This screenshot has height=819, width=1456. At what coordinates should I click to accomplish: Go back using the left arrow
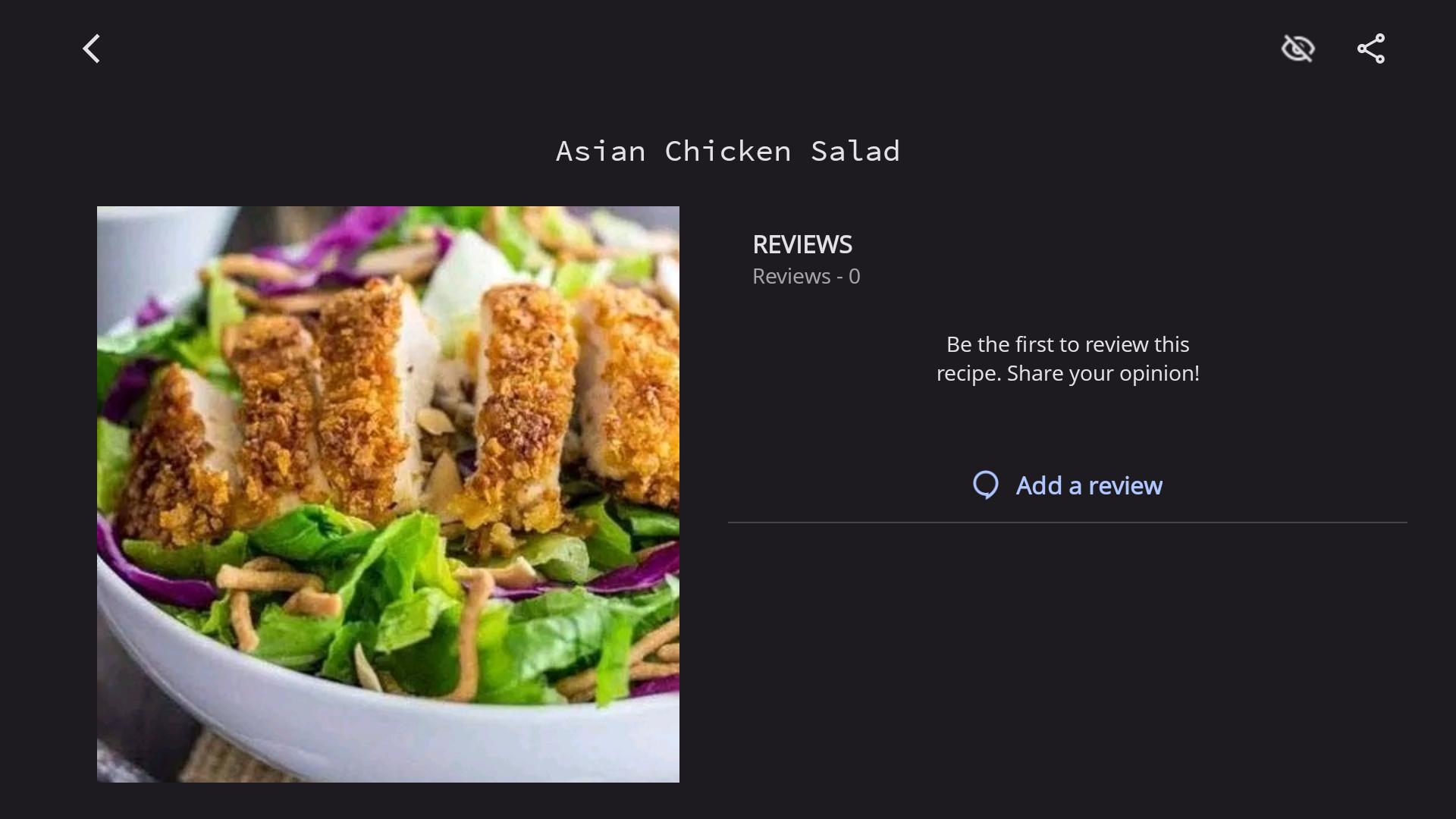[x=91, y=49]
